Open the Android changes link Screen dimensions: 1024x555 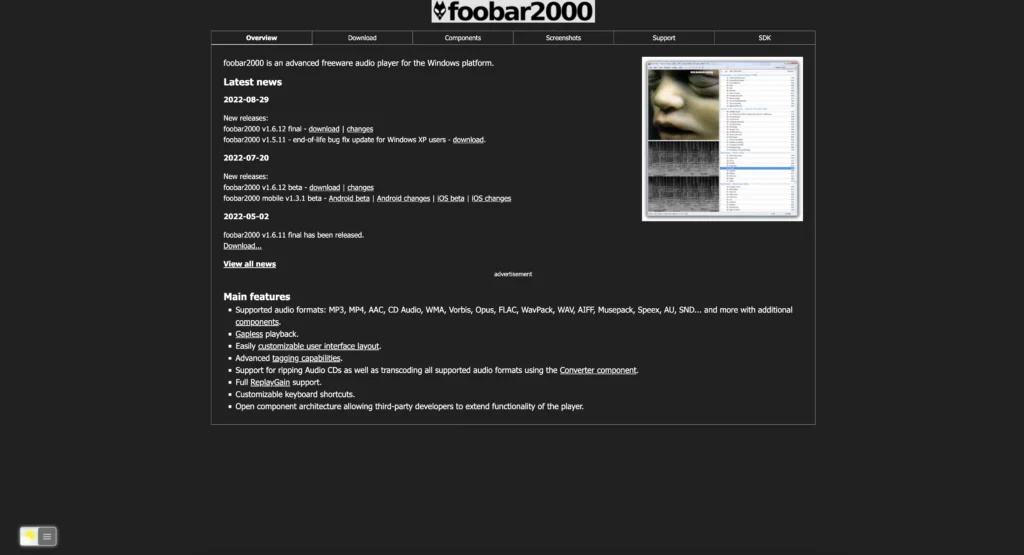point(403,198)
